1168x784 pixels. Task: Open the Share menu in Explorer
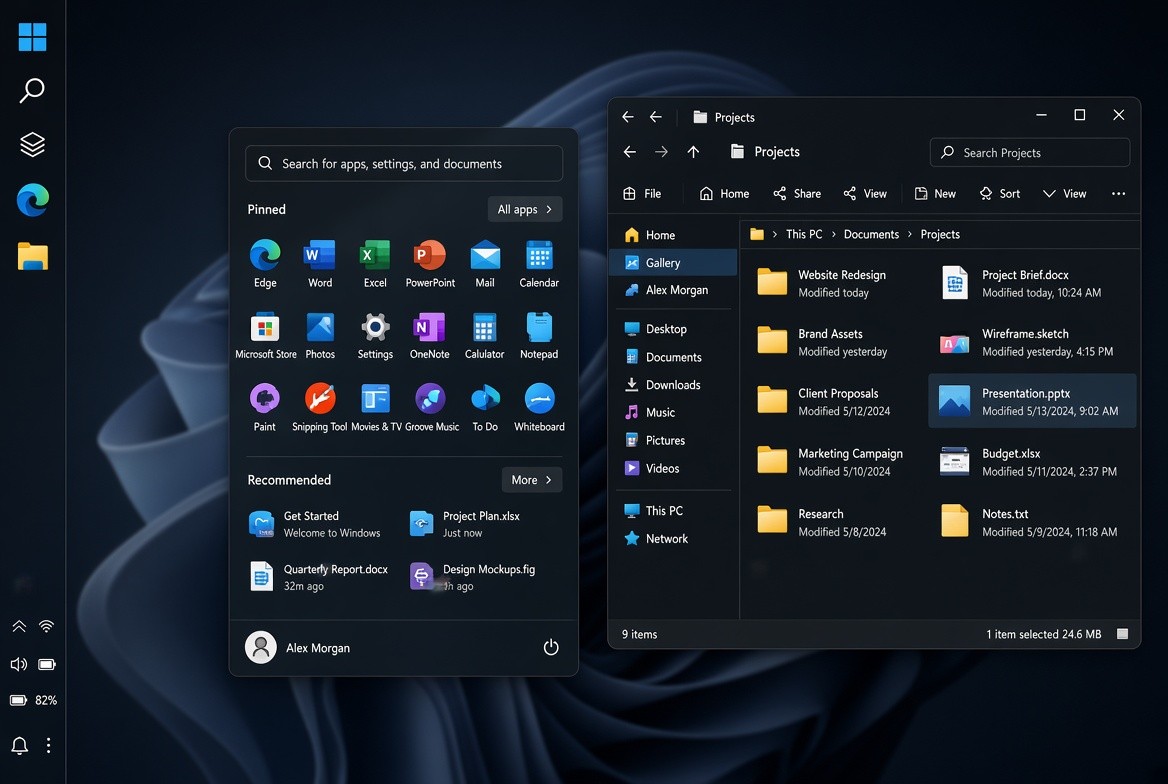click(x=797, y=194)
